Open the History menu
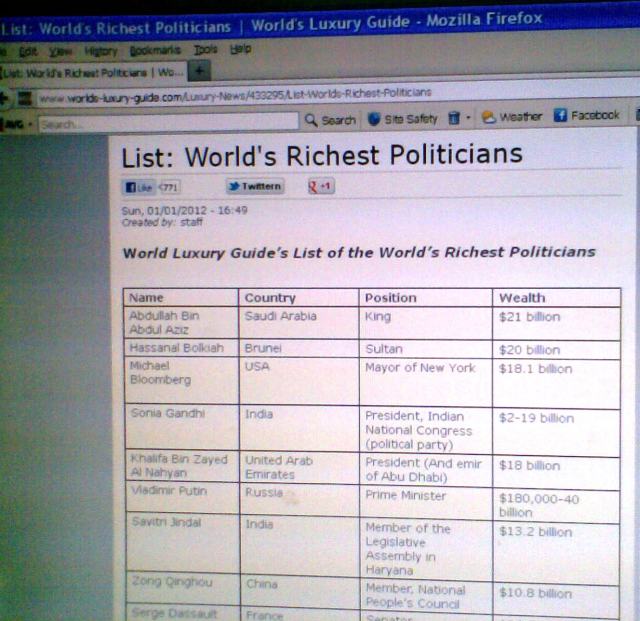 point(101,50)
